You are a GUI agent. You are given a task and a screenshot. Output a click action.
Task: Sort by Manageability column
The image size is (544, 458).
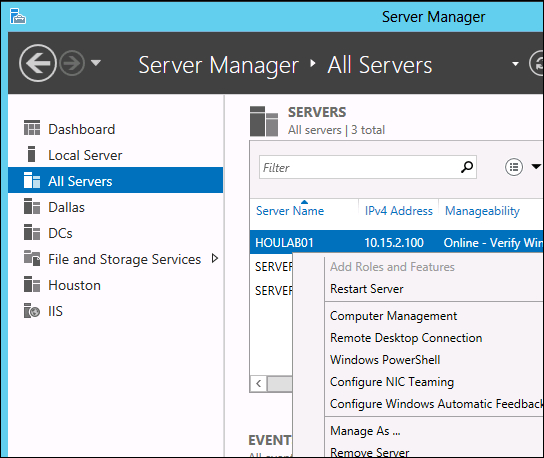pos(482,211)
